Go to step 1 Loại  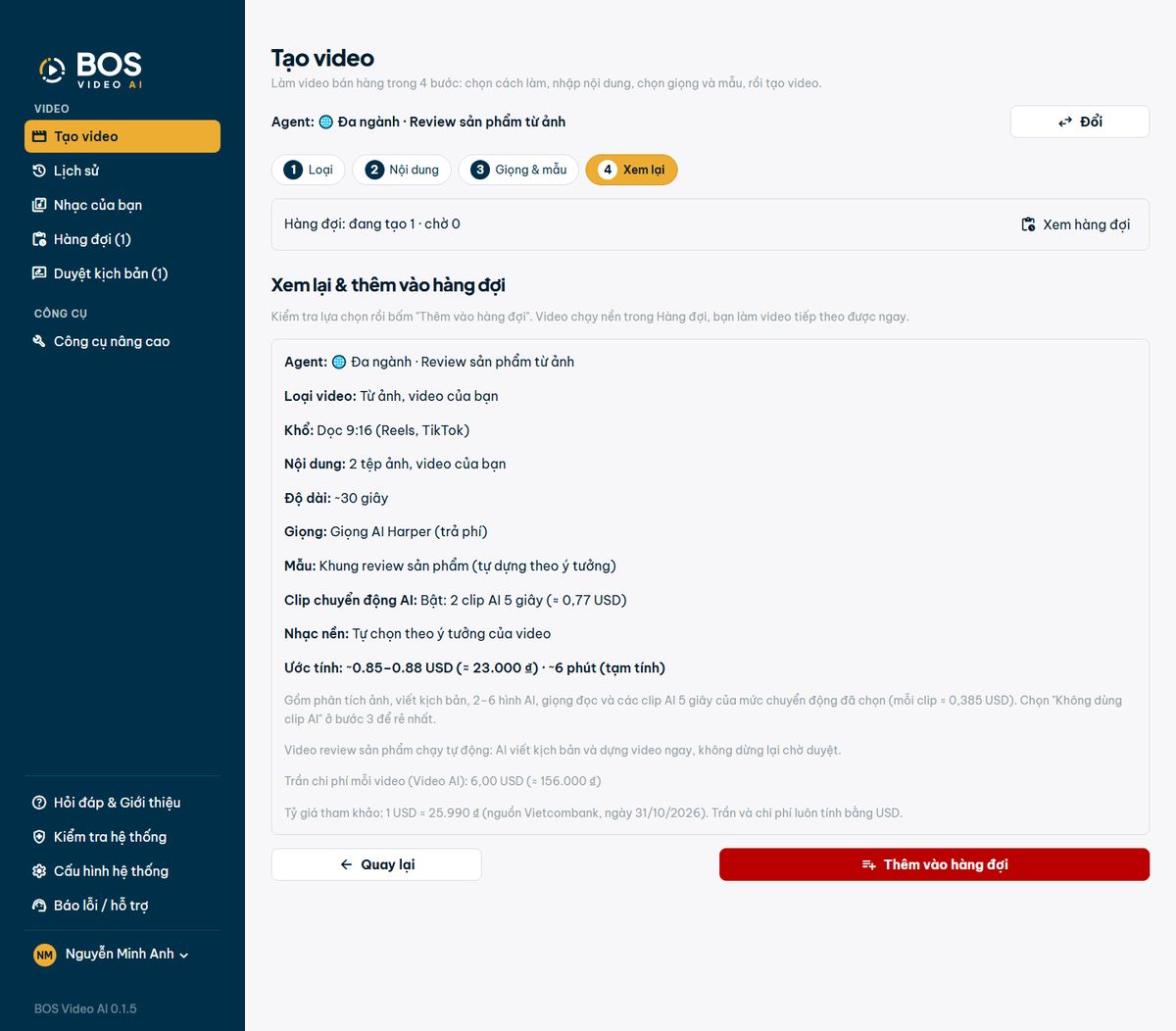click(308, 170)
